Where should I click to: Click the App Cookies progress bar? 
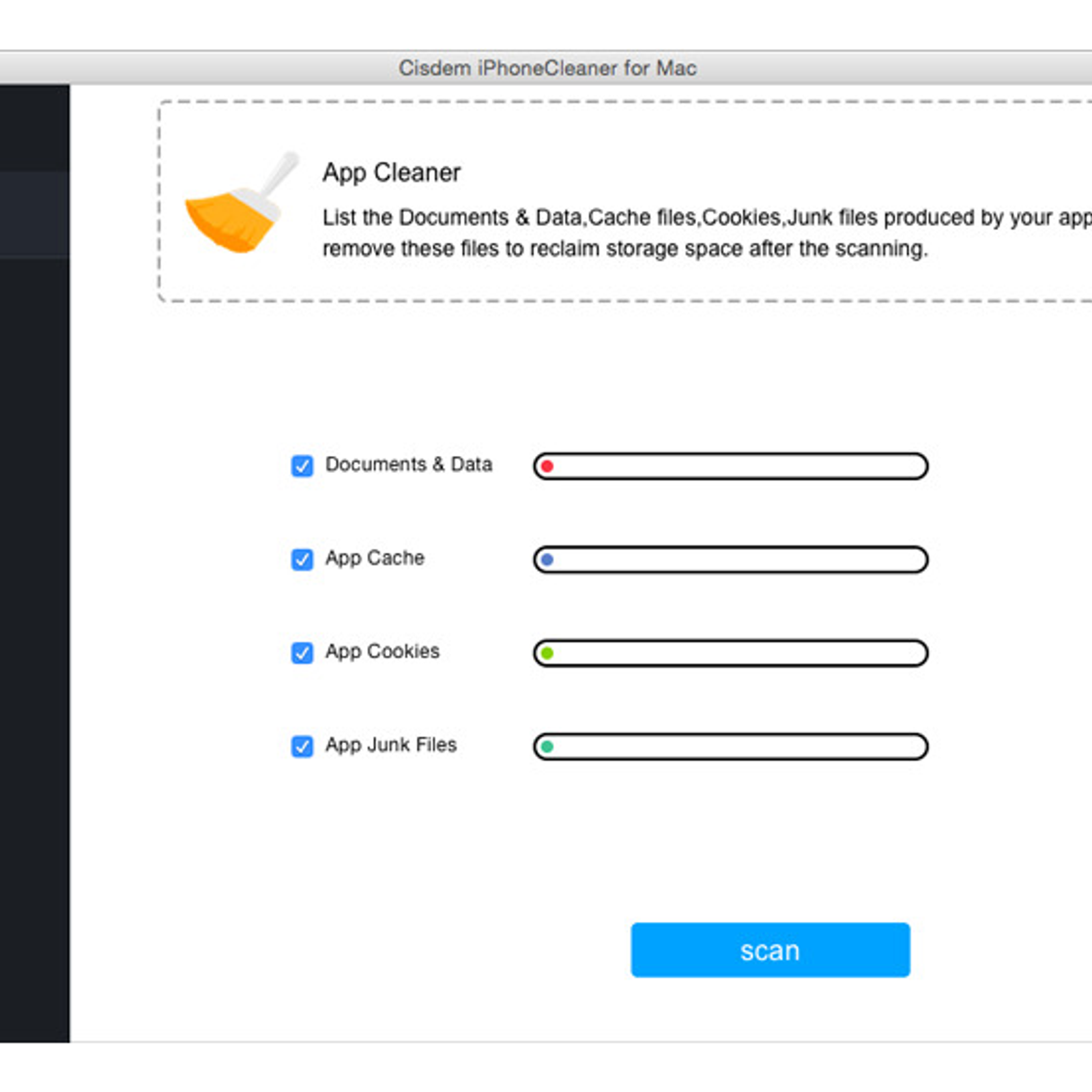[730, 653]
